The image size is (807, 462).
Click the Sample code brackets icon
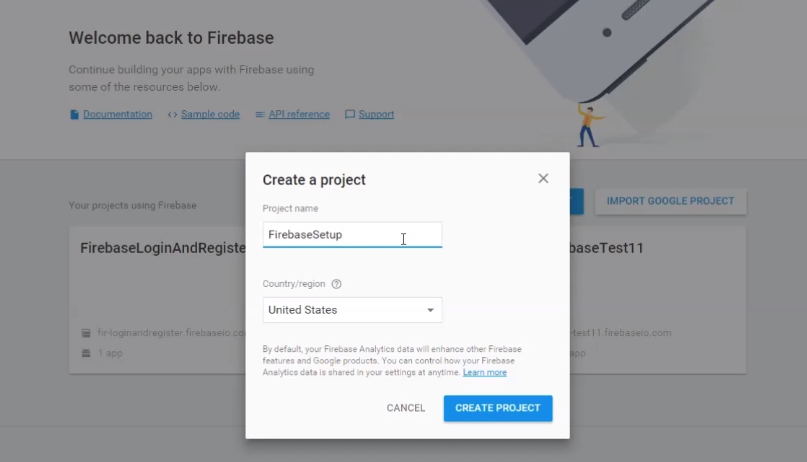click(173, 115)
